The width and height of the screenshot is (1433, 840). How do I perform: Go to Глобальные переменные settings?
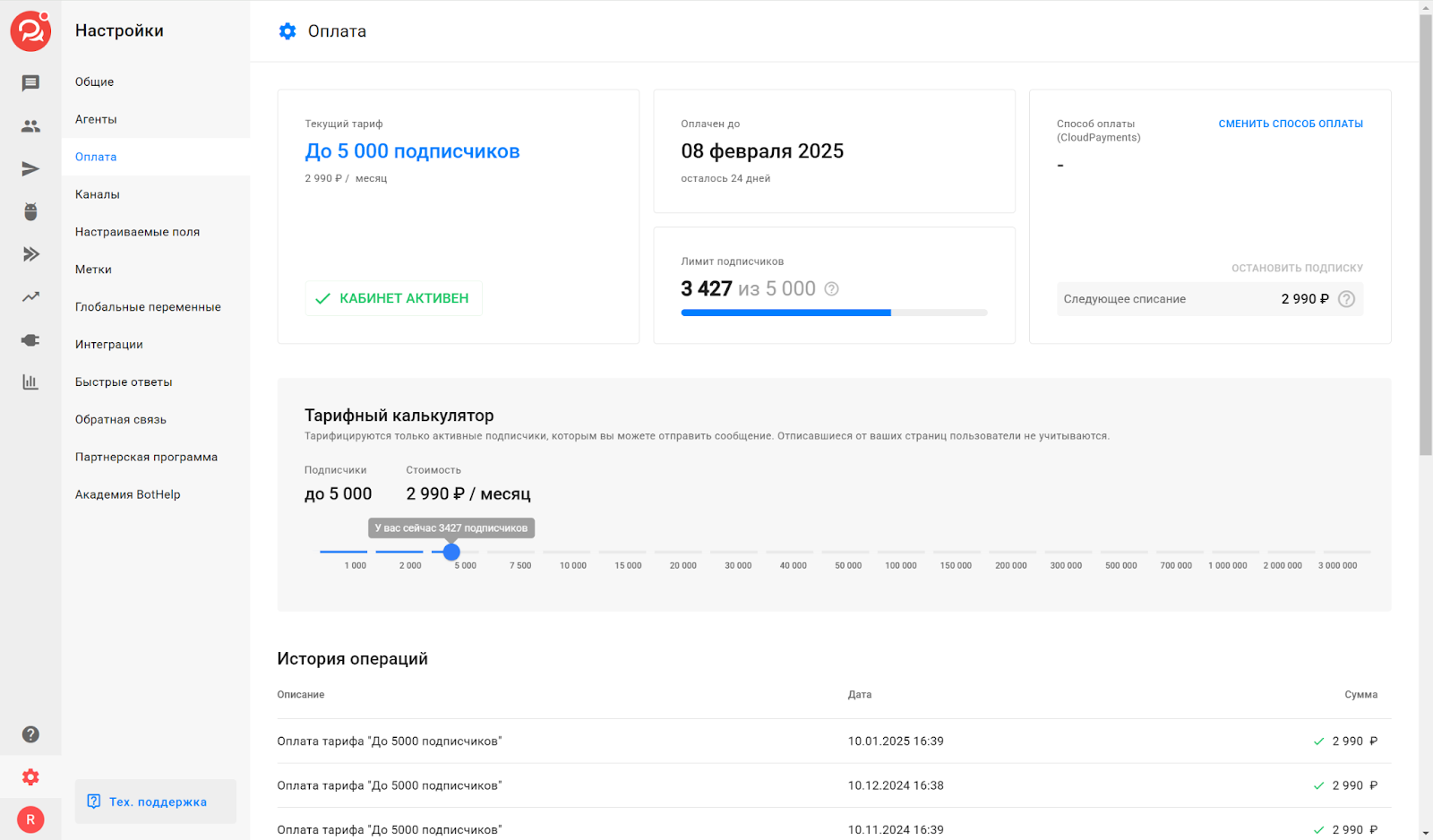coord(148,307)
